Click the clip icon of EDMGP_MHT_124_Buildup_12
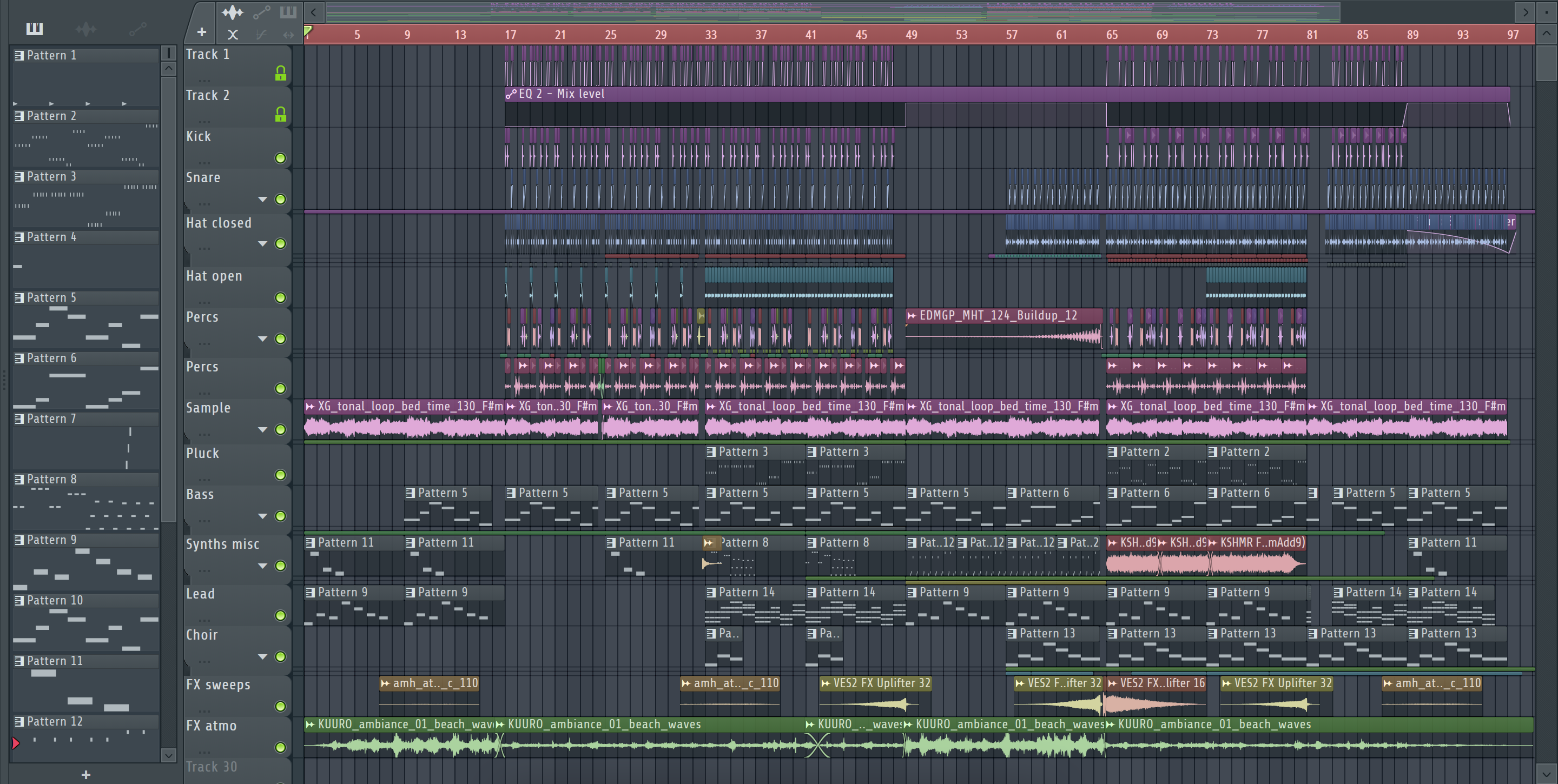The width and height of the screenshot is (1558, 784). (912, 315)
